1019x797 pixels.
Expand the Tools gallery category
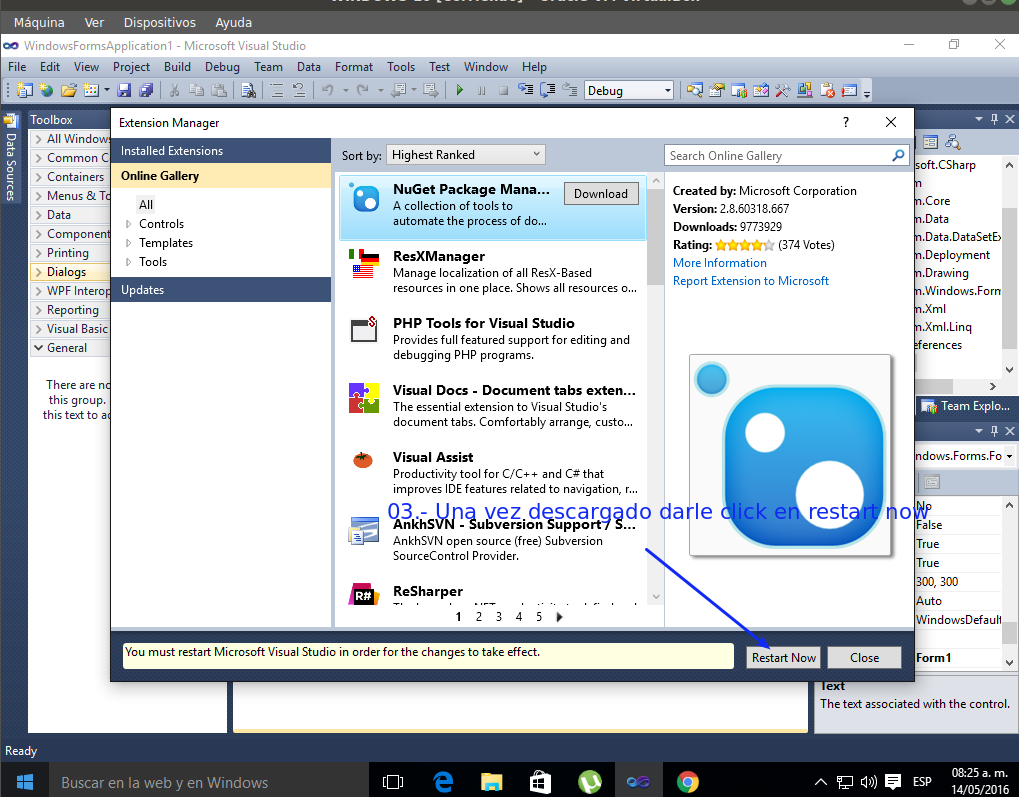[128, 262]
